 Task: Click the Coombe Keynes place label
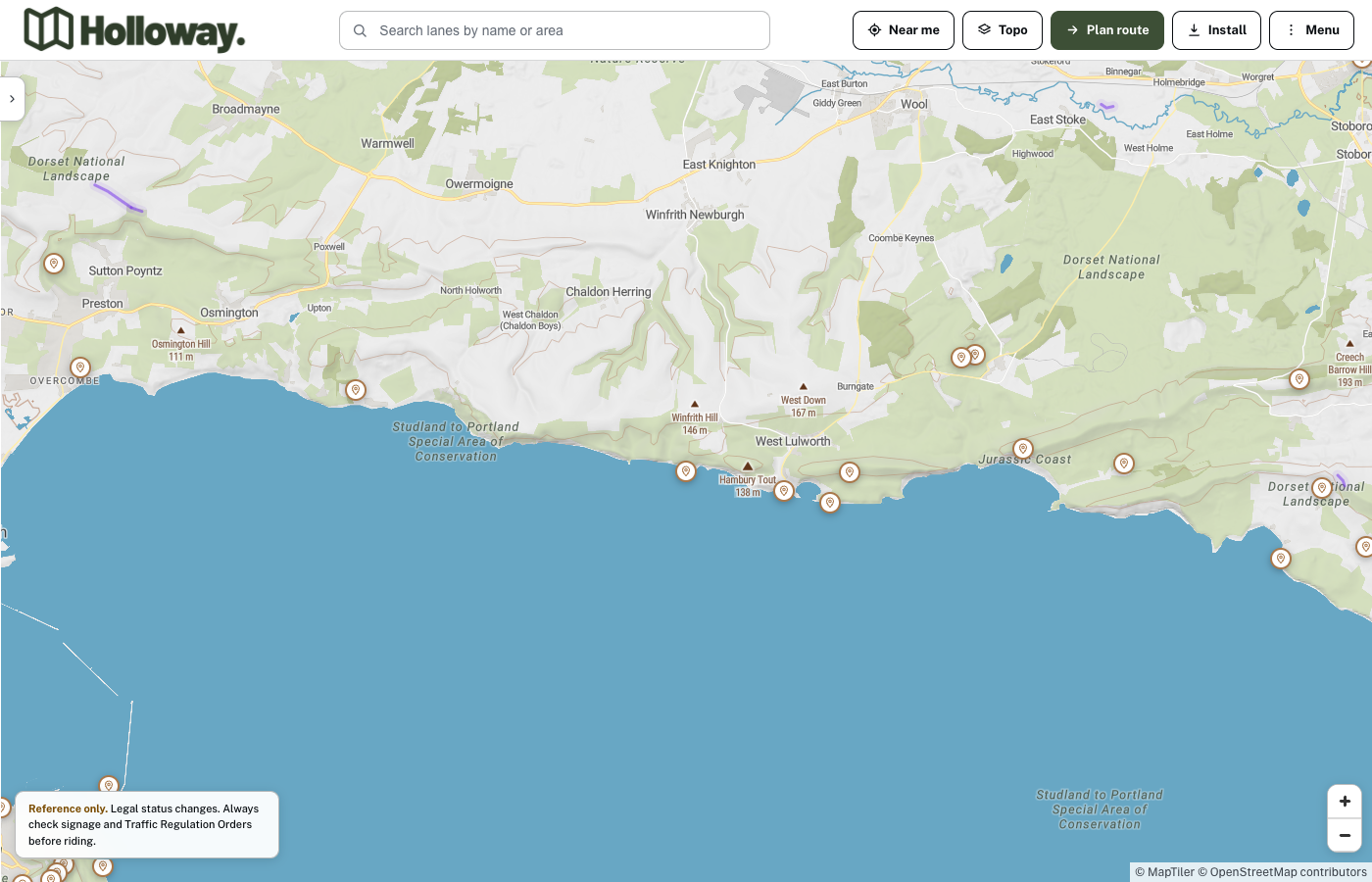[x=902, y=238]
